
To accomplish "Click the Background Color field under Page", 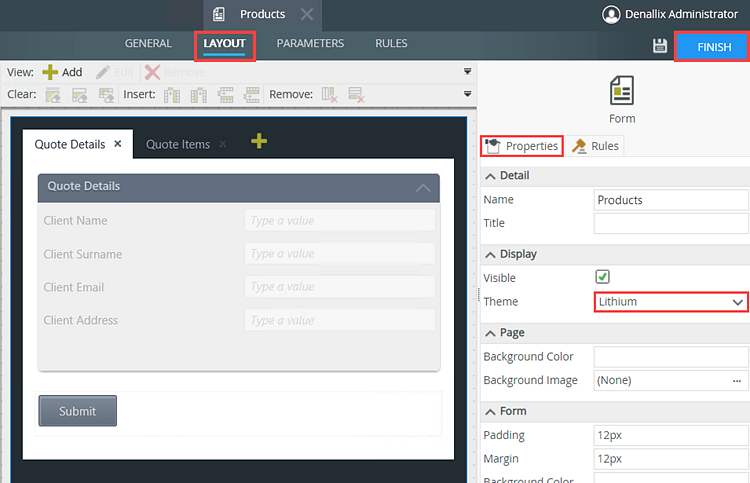I will [670, 357].
